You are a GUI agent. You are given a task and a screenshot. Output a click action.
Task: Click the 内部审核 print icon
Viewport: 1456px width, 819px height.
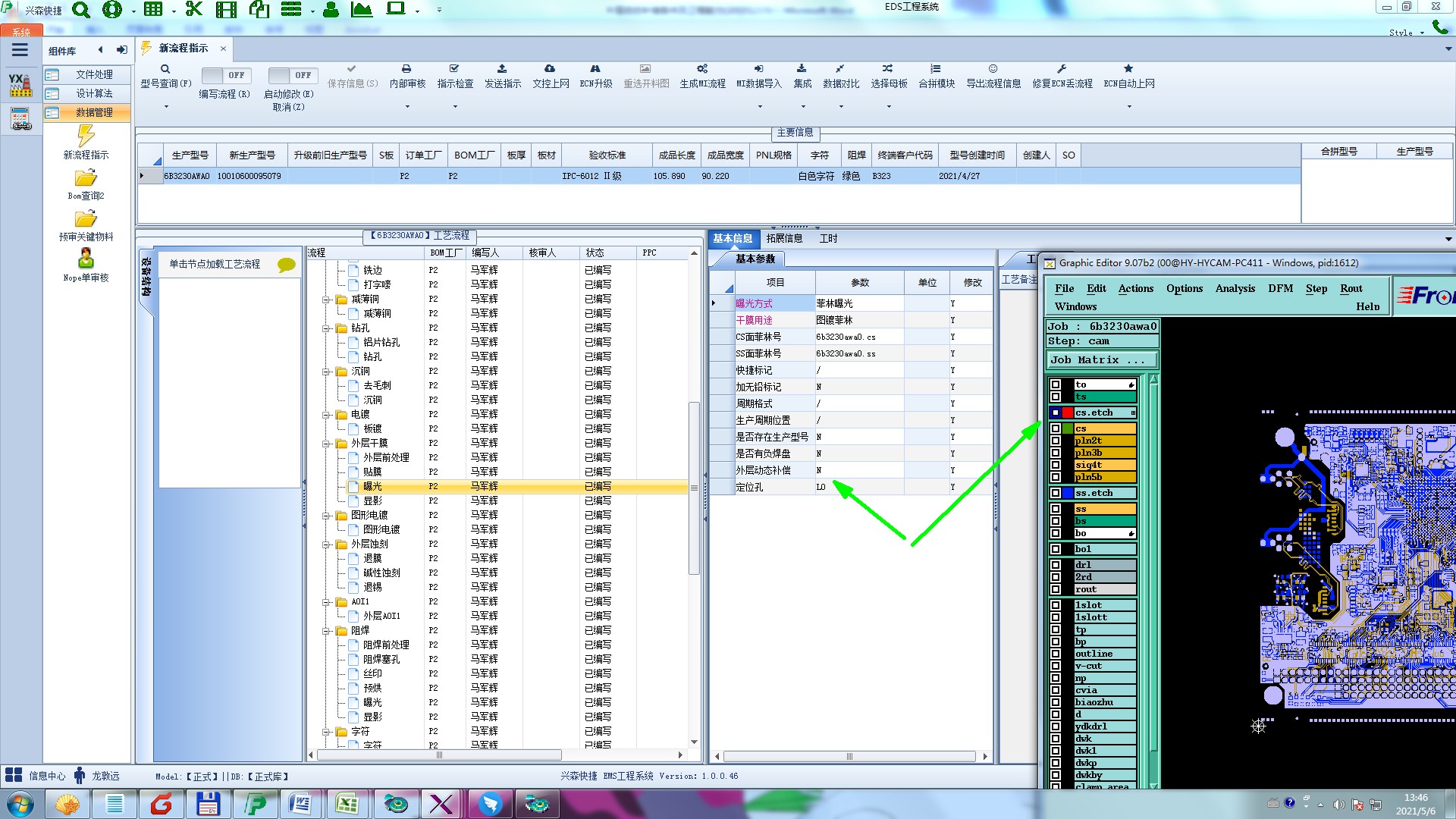pos(406,69)
